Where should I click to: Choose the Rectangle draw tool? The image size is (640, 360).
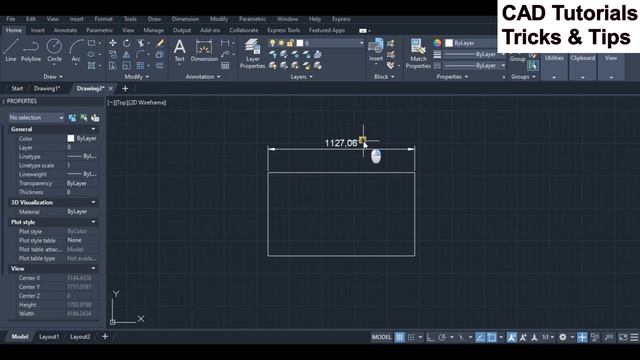coord(92,43)
